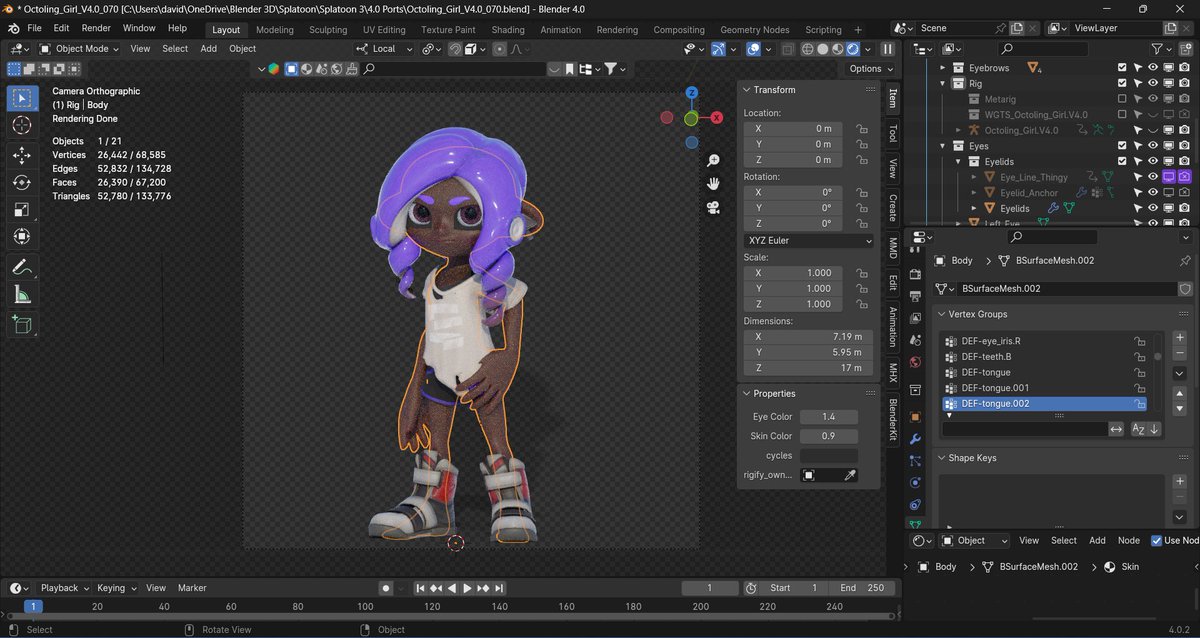Click the current frame marker on timeline
Screen dimensions: 1200x638
point(32,606)
